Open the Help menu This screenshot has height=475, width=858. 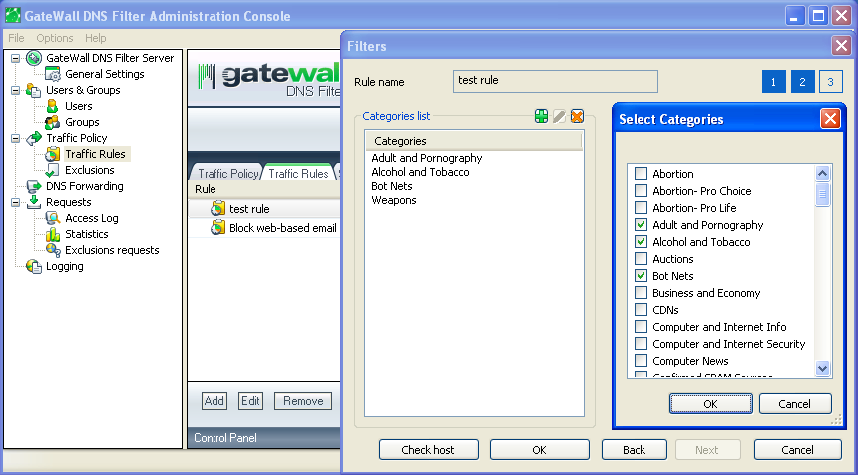tap(95, 38)
